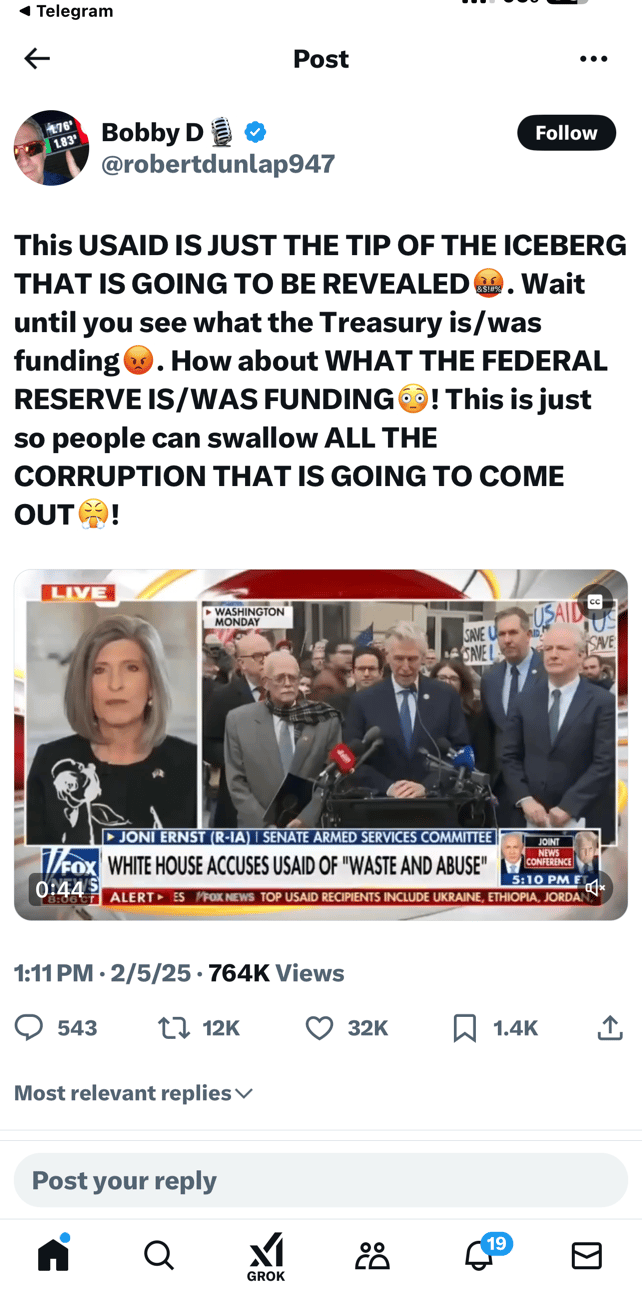Image resolution: width=642 pixels, height=1300 pixels.
Task: Go to the Home tab
Action: tap(54, 1255)
